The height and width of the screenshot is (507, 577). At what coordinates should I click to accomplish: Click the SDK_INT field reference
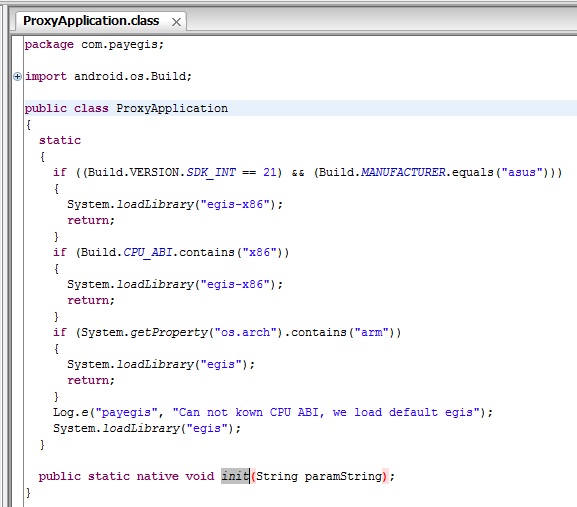coord(211,173)
